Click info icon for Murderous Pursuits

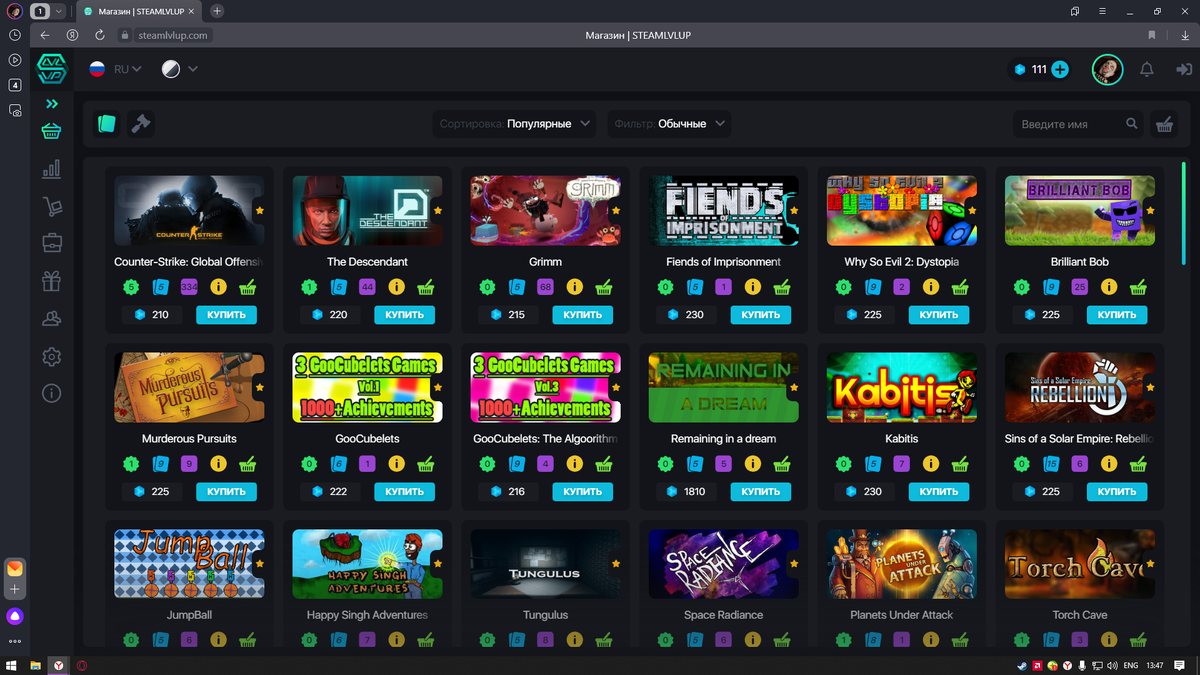[x=218, y=464]
